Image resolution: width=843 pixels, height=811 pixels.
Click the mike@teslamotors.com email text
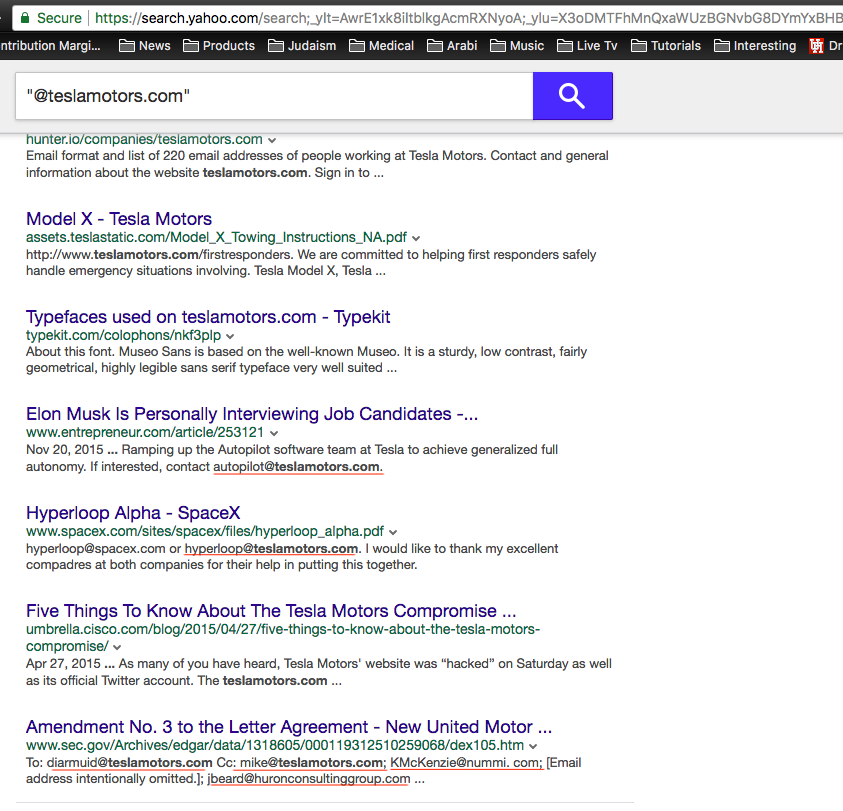click(x=311, y=763)
